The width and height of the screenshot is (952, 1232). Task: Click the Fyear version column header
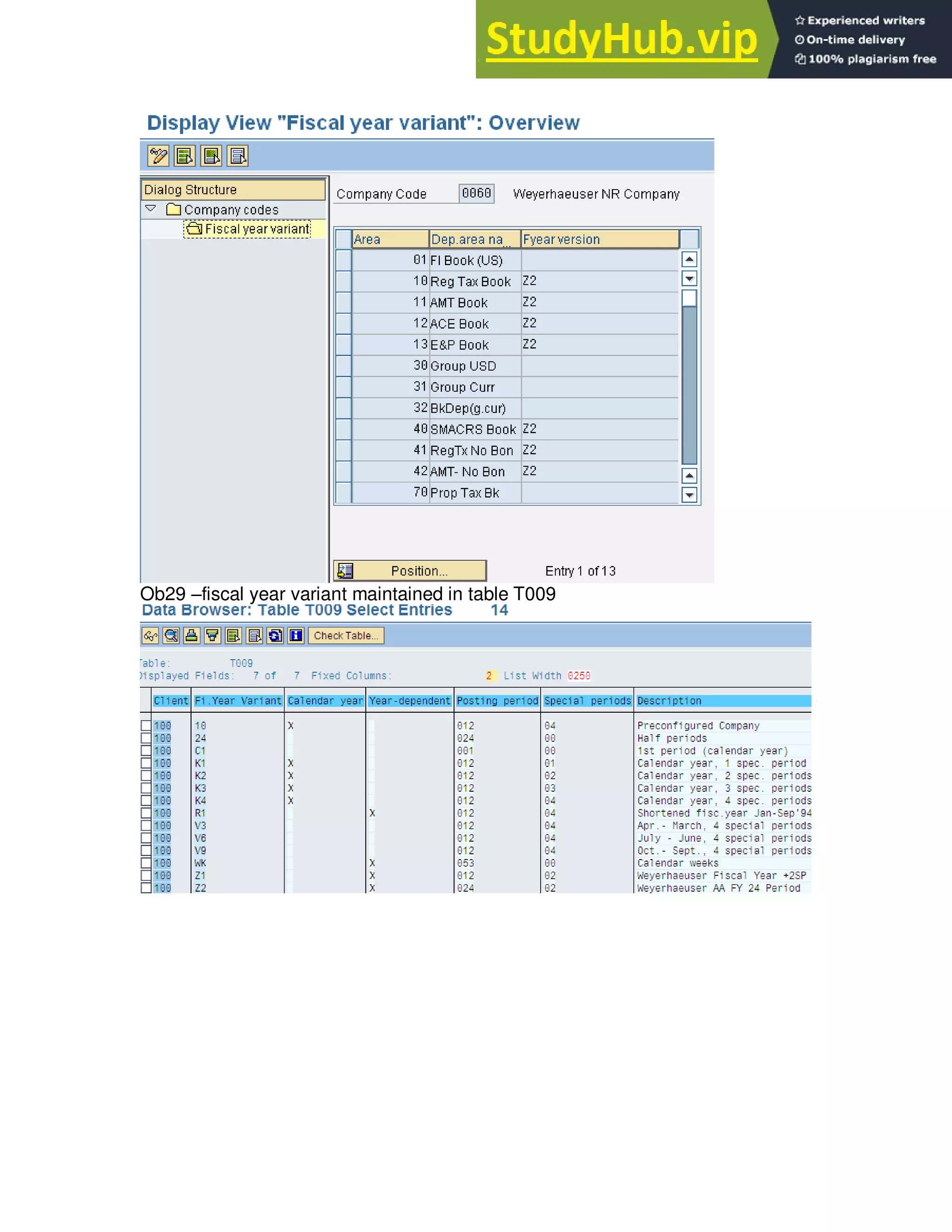(600, 239)
